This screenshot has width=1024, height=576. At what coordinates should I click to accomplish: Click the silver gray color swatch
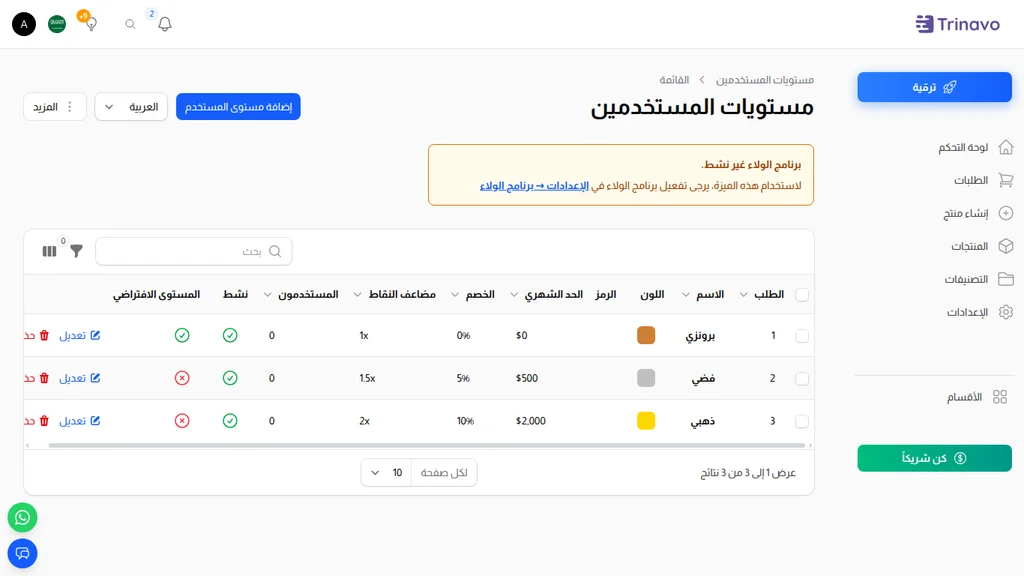coord(646,378)
